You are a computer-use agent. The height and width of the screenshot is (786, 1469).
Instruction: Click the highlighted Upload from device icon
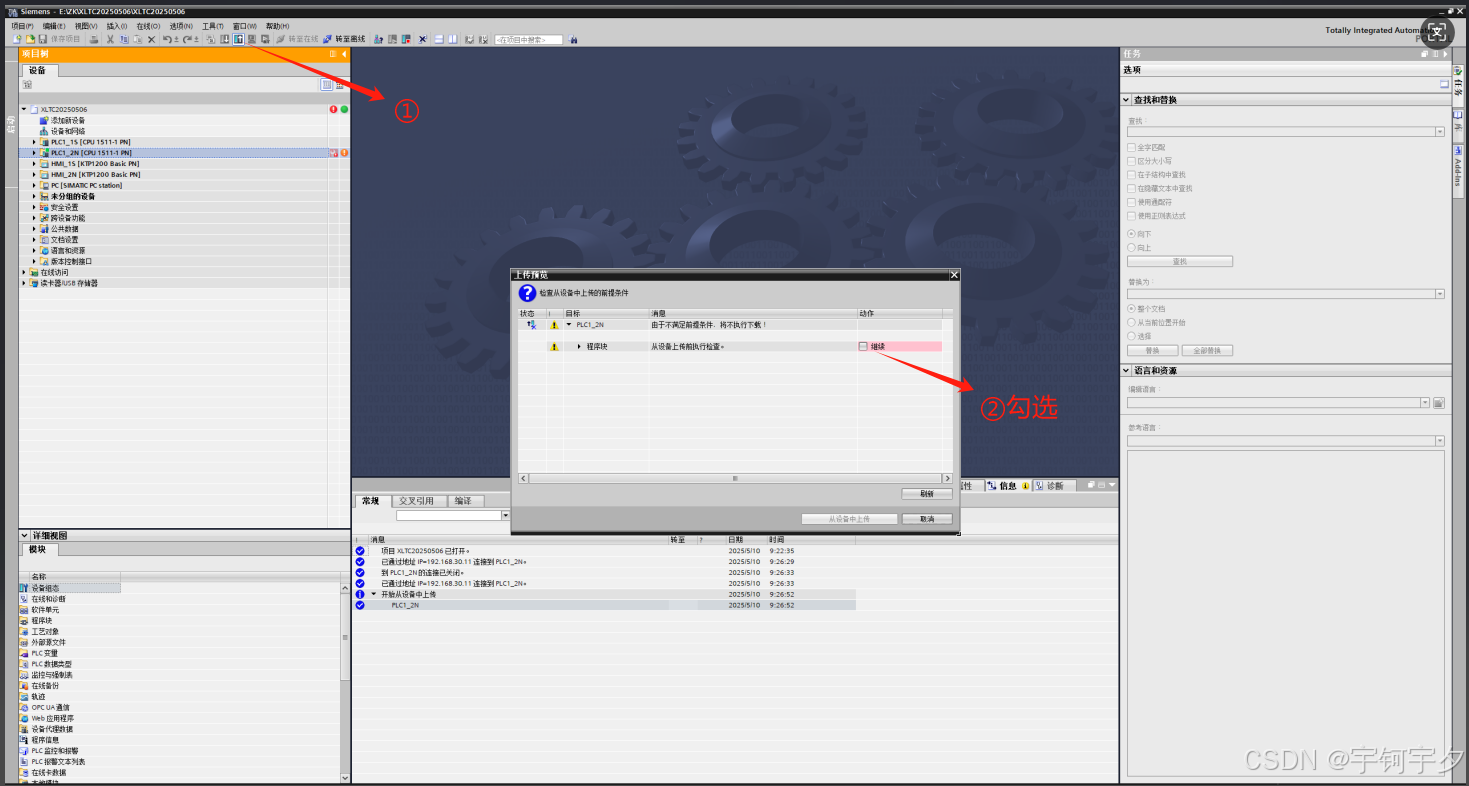(x=238, y=39)
